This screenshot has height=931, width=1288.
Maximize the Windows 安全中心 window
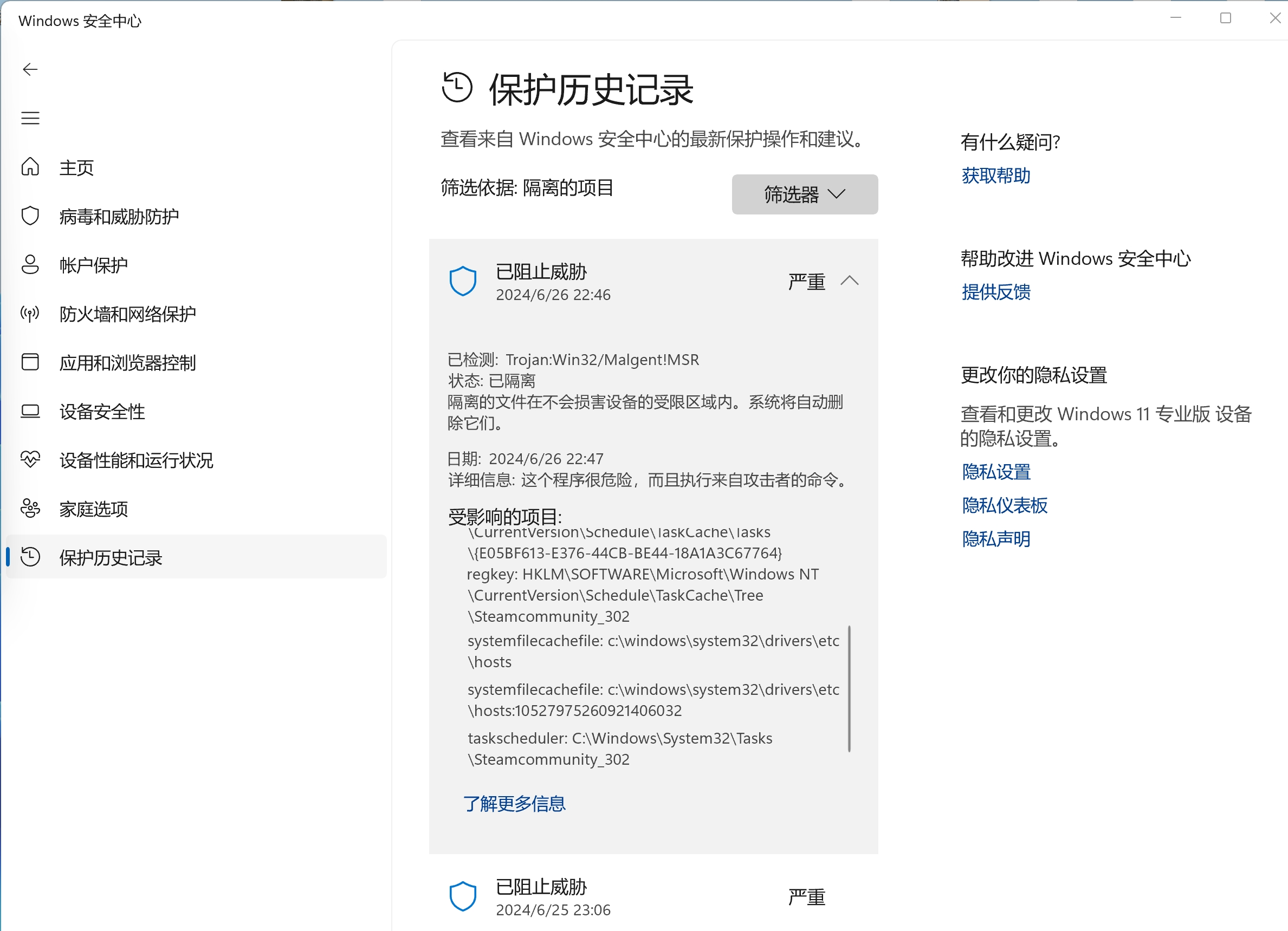[x=1226, y=18]
